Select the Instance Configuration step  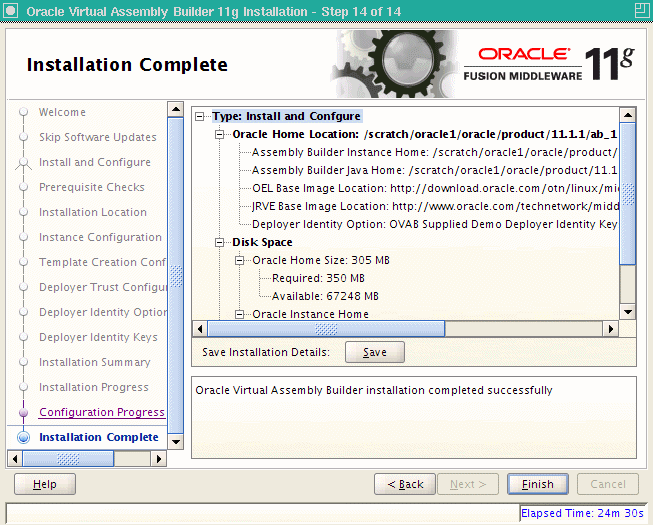[x=100, y=237]
